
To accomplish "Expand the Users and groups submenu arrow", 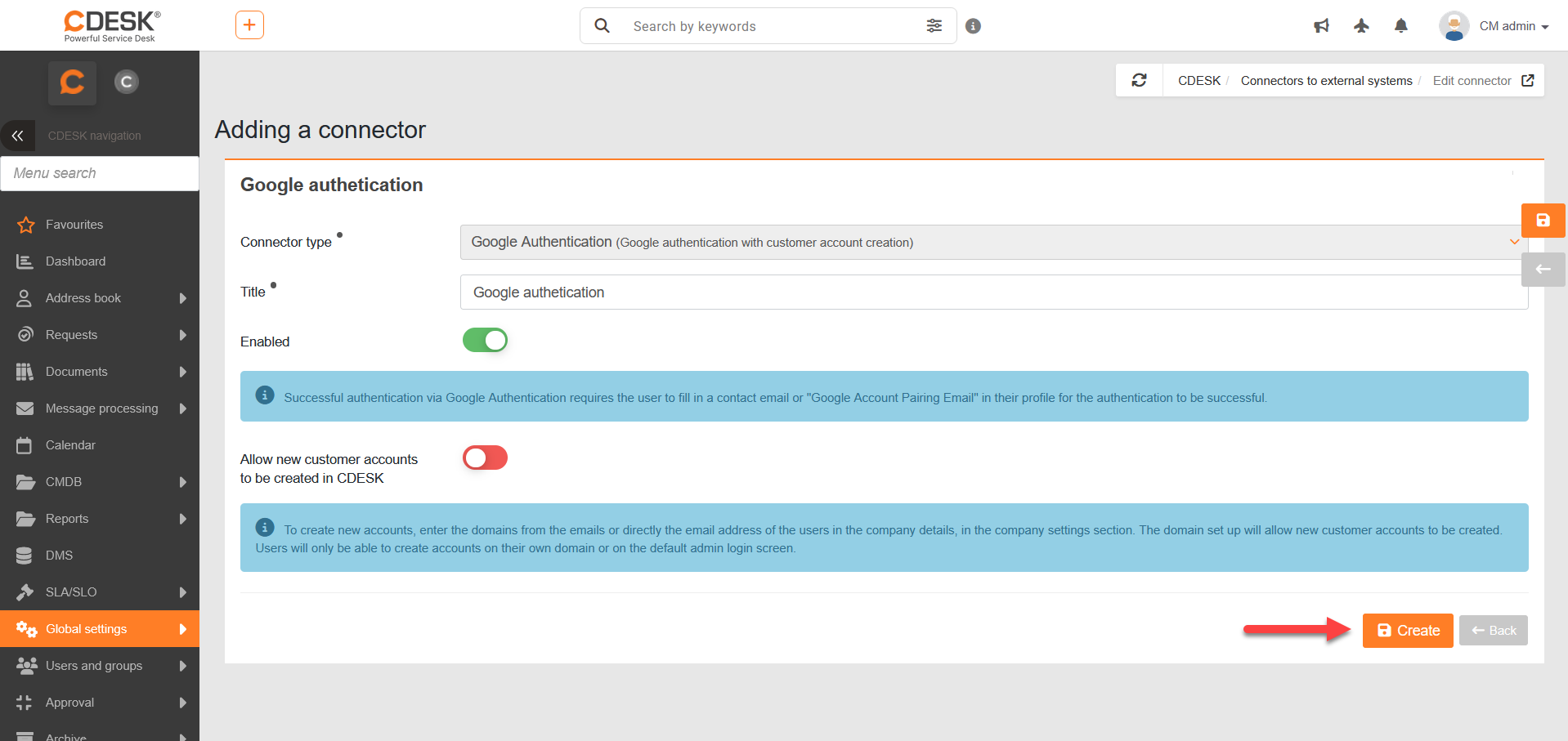I will coord(183,666).
